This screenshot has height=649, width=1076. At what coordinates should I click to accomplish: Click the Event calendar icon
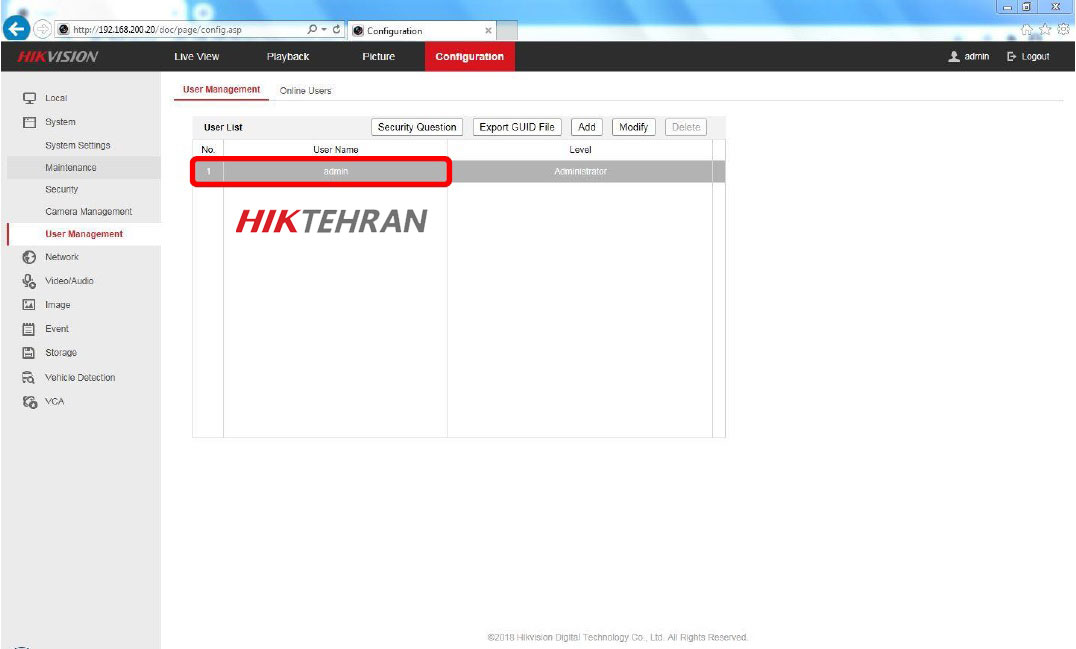[29, 329]
